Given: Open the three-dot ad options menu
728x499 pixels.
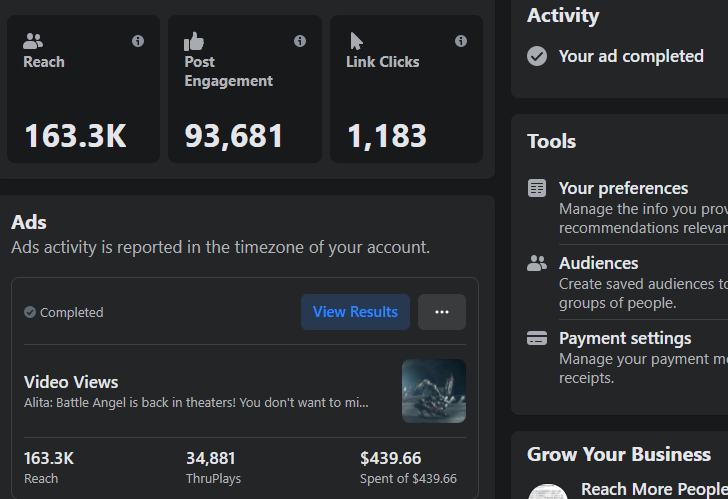Looking at the screenshot, I should pos(442,312).
